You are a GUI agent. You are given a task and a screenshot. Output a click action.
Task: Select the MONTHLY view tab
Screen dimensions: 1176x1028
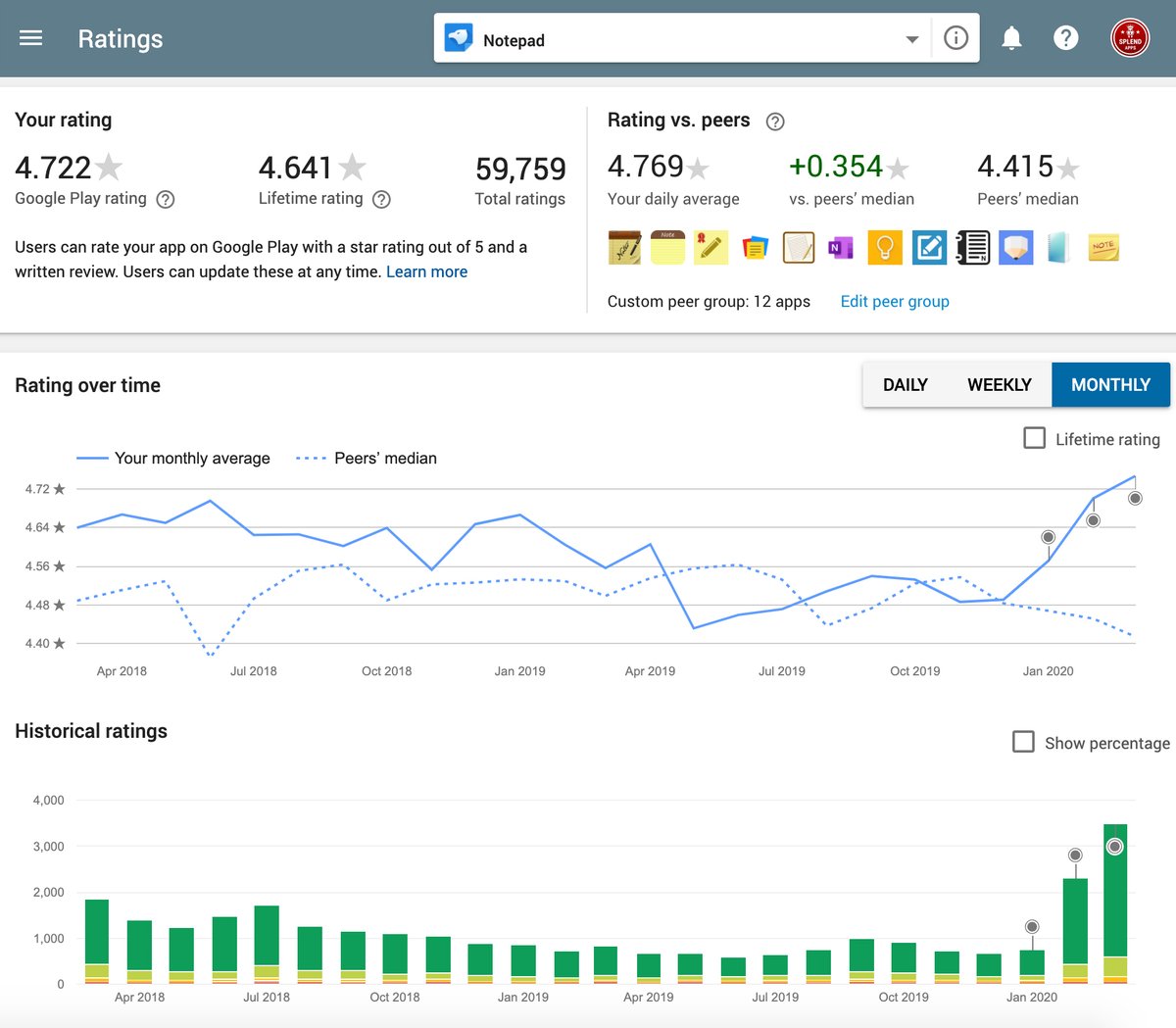pos(1110,385)
